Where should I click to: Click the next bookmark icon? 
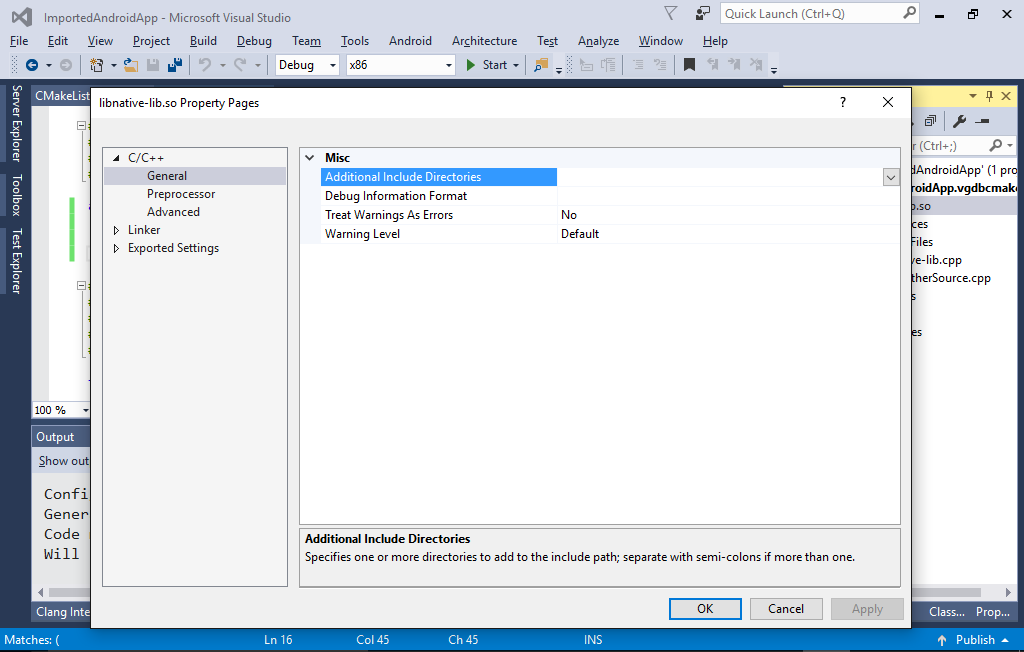point(734,65)
